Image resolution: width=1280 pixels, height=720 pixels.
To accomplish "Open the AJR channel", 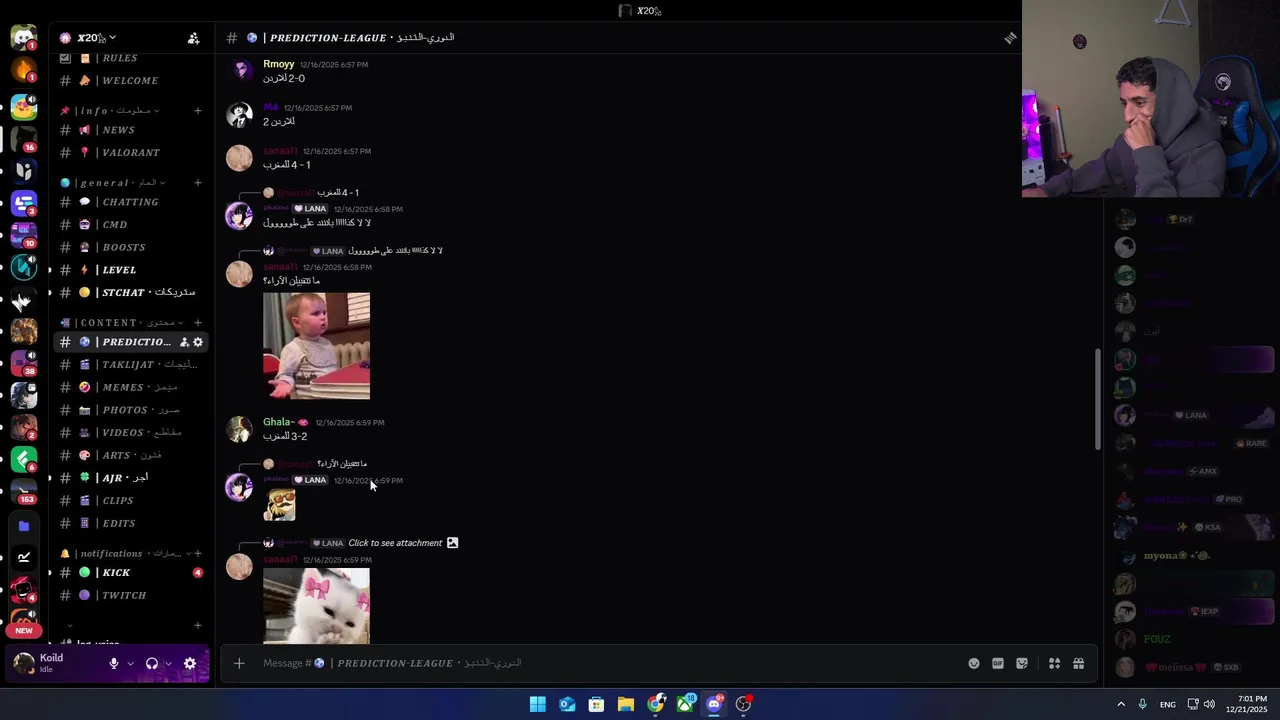I will point(130,478).
